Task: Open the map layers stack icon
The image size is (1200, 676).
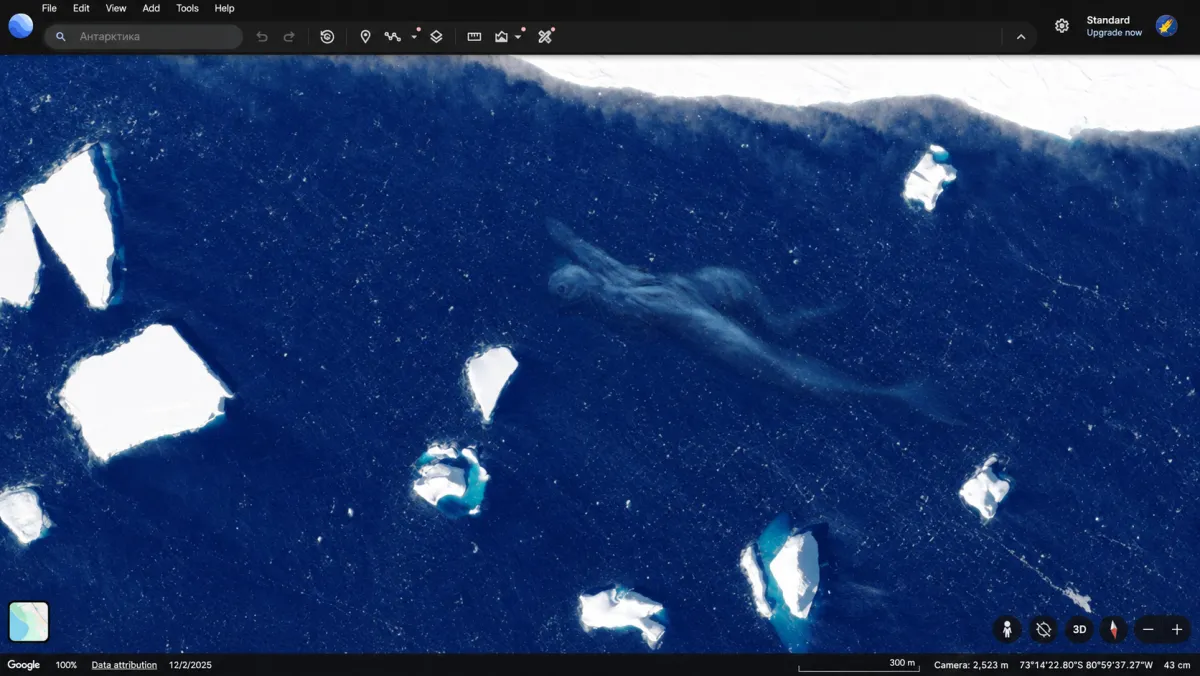Action: pos(436,37)
